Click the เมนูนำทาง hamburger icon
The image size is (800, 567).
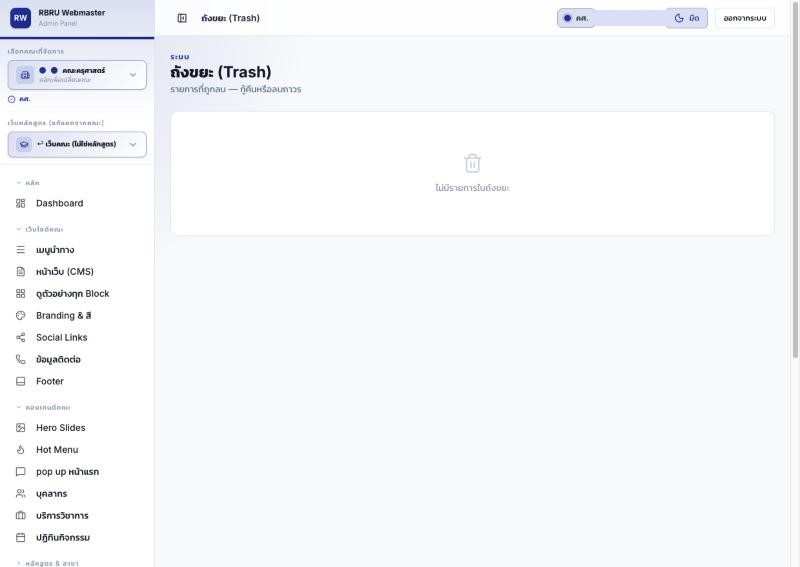pyautogui.click(x=20, y=250)
